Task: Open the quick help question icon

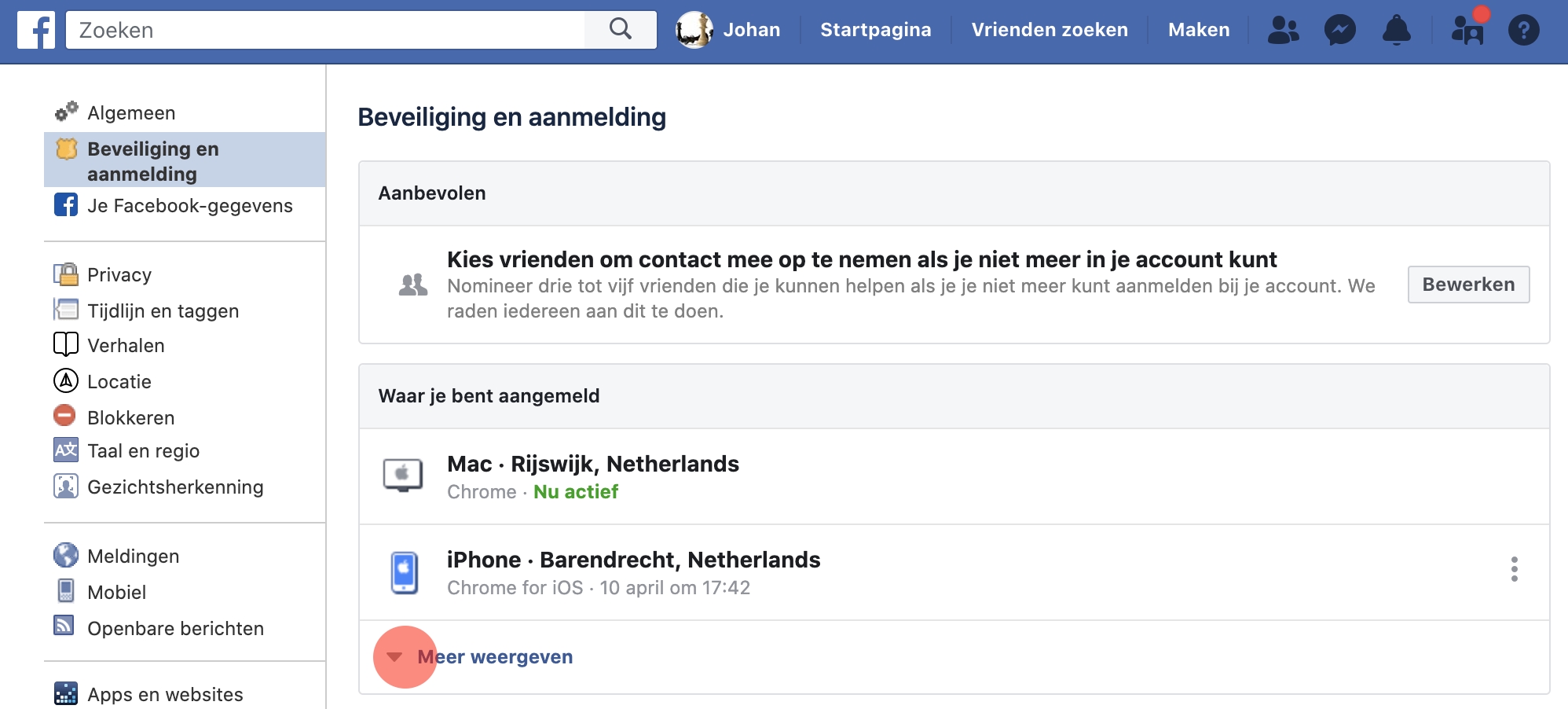Action: click(1523, 31)
